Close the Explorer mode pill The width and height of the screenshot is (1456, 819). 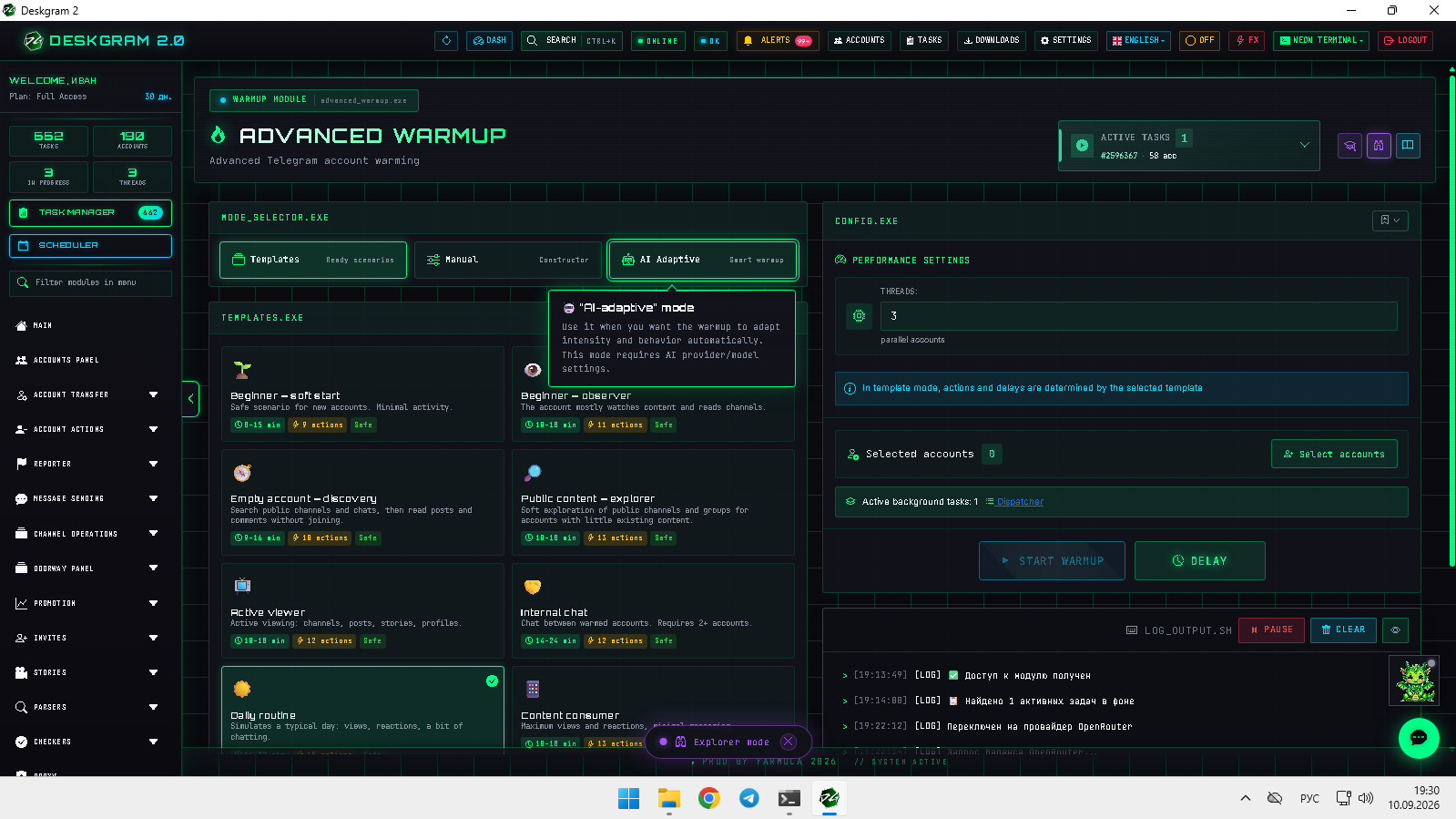tap(789, 742)
